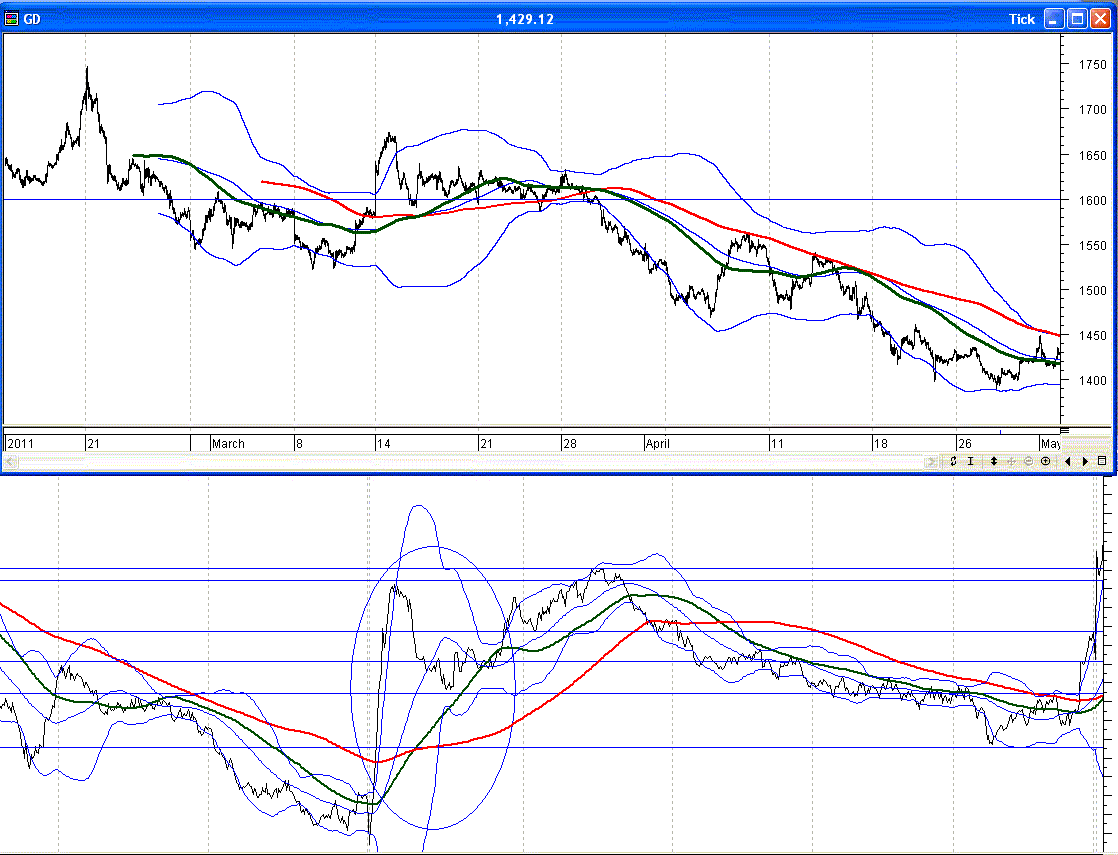Screen dimensions: 1118x855
Task: Click the GD window icon in title bar
Action: (x=11, y=19)
